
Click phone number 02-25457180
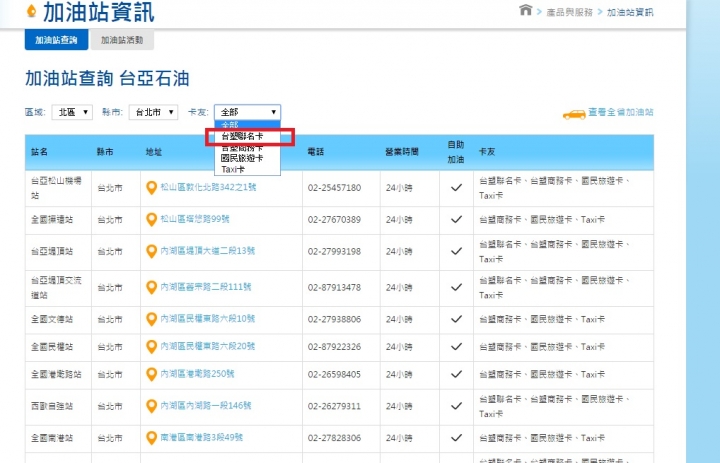point(334,188)
